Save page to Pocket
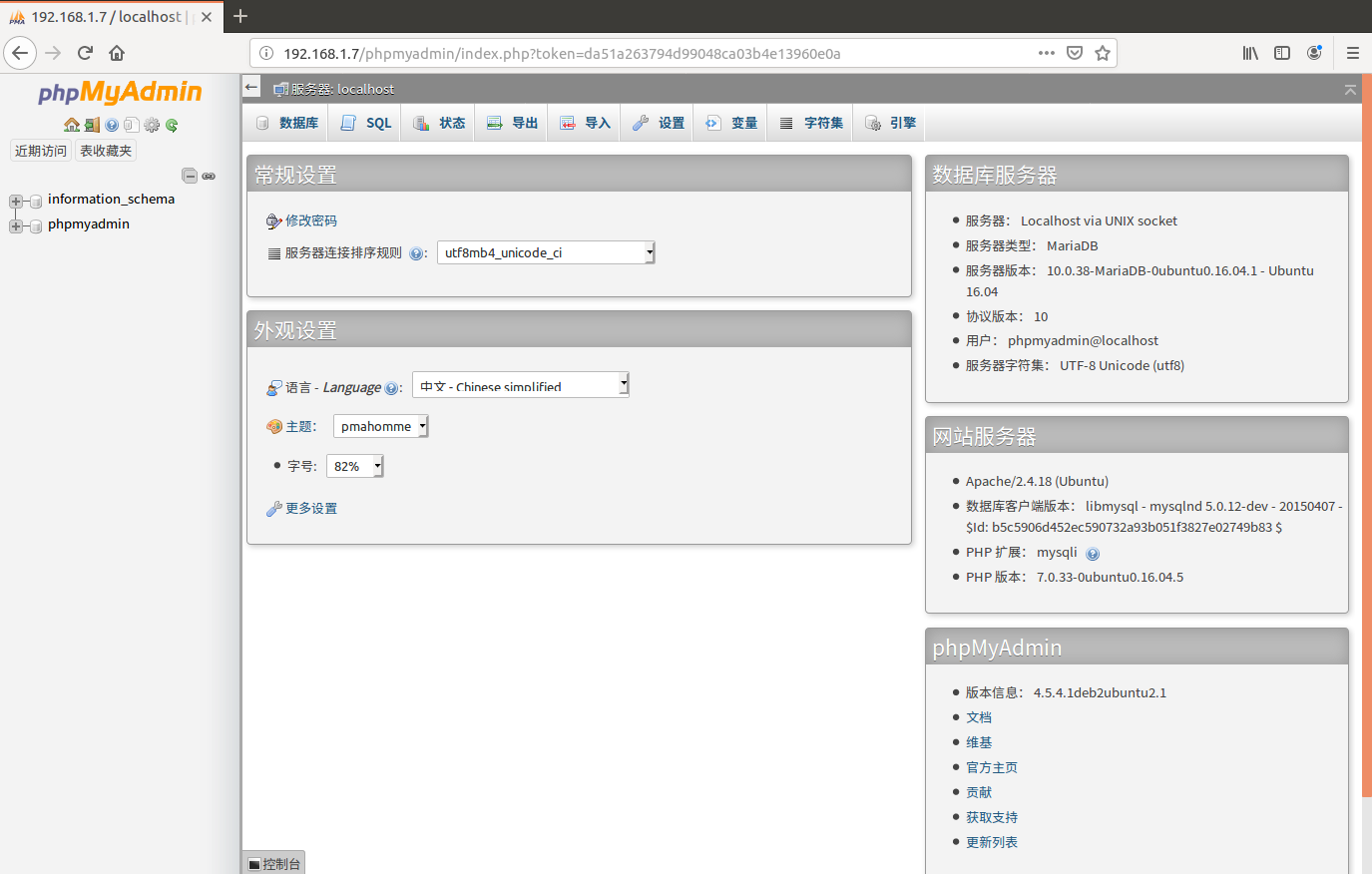Screen dimensions: 1372x874 point(1075,53)
